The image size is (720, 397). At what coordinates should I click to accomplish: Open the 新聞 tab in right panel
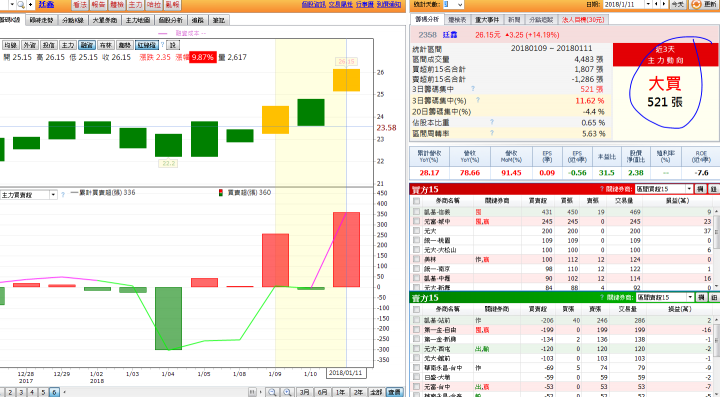[514, 20]
